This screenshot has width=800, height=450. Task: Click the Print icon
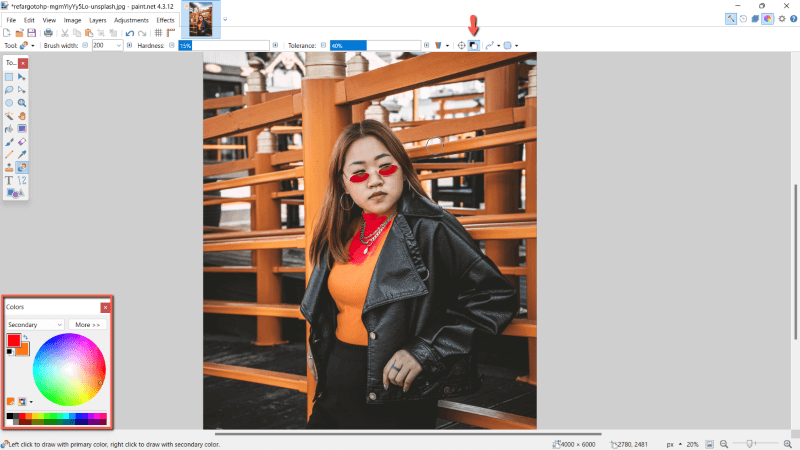tap(48, 33)
